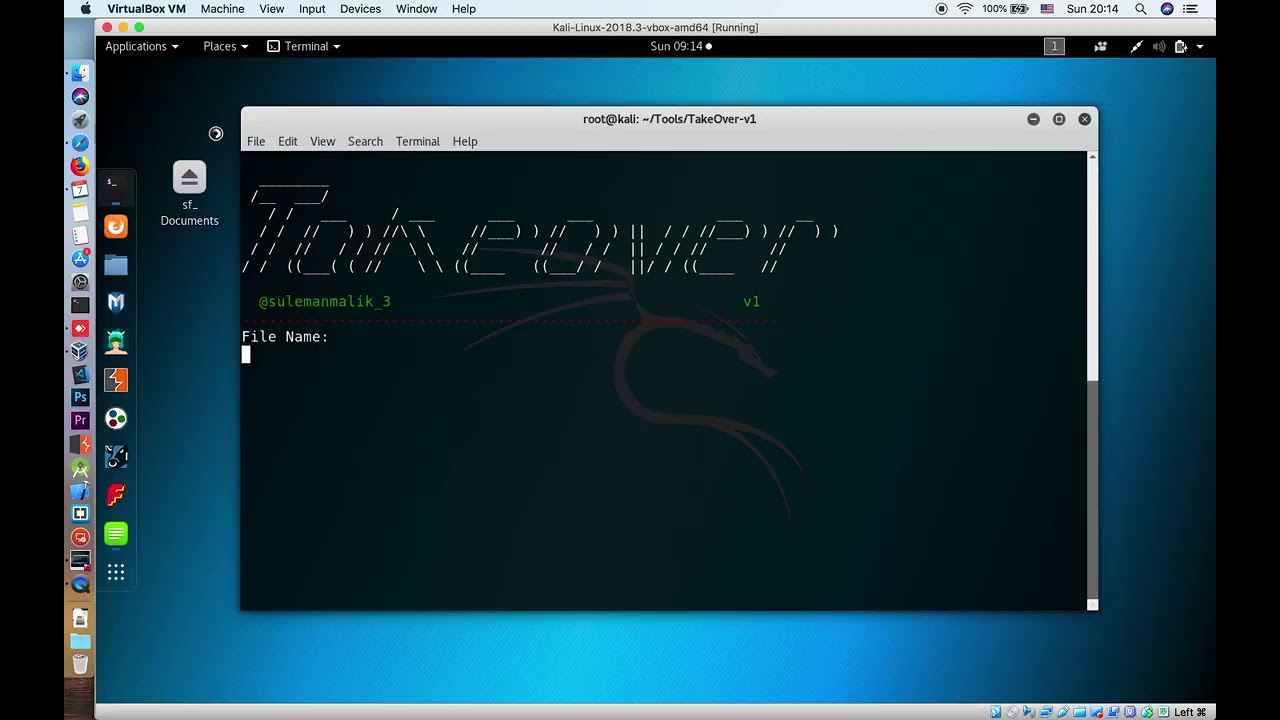Open the Places dropdown menu
This screenshot has width=1280, height=720.
tap(226, 46)
